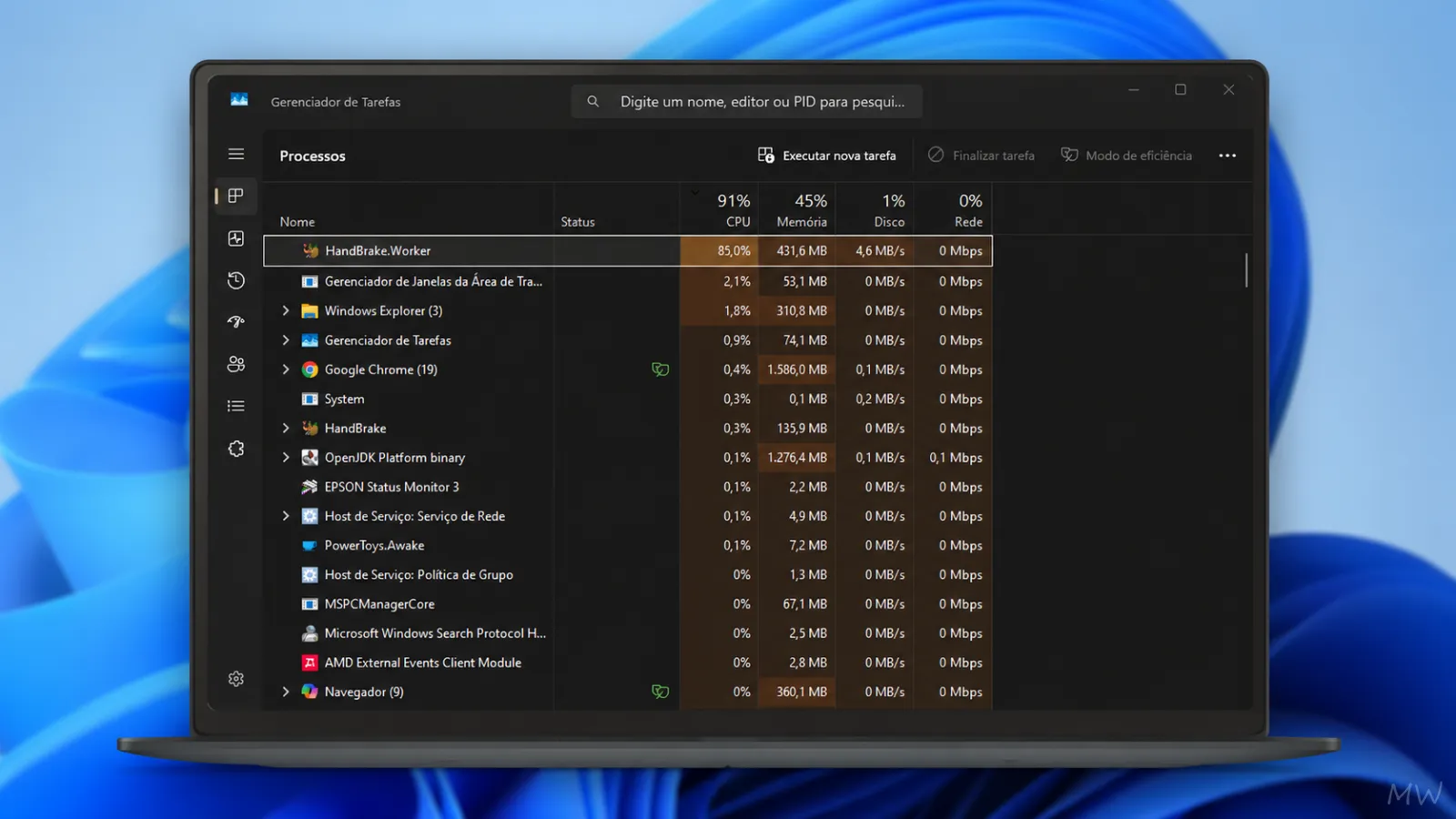Click the Navegador browser icon
Image resolution: width=1456 pixels, height=819 pixels.
pos(309,692)
